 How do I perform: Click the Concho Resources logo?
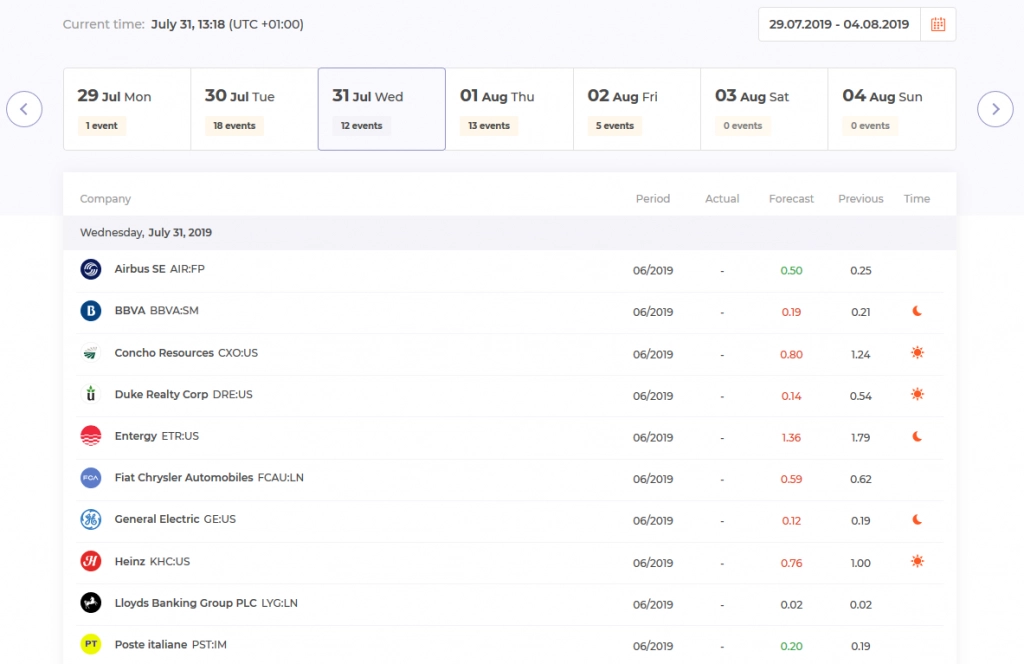(90, 353)
